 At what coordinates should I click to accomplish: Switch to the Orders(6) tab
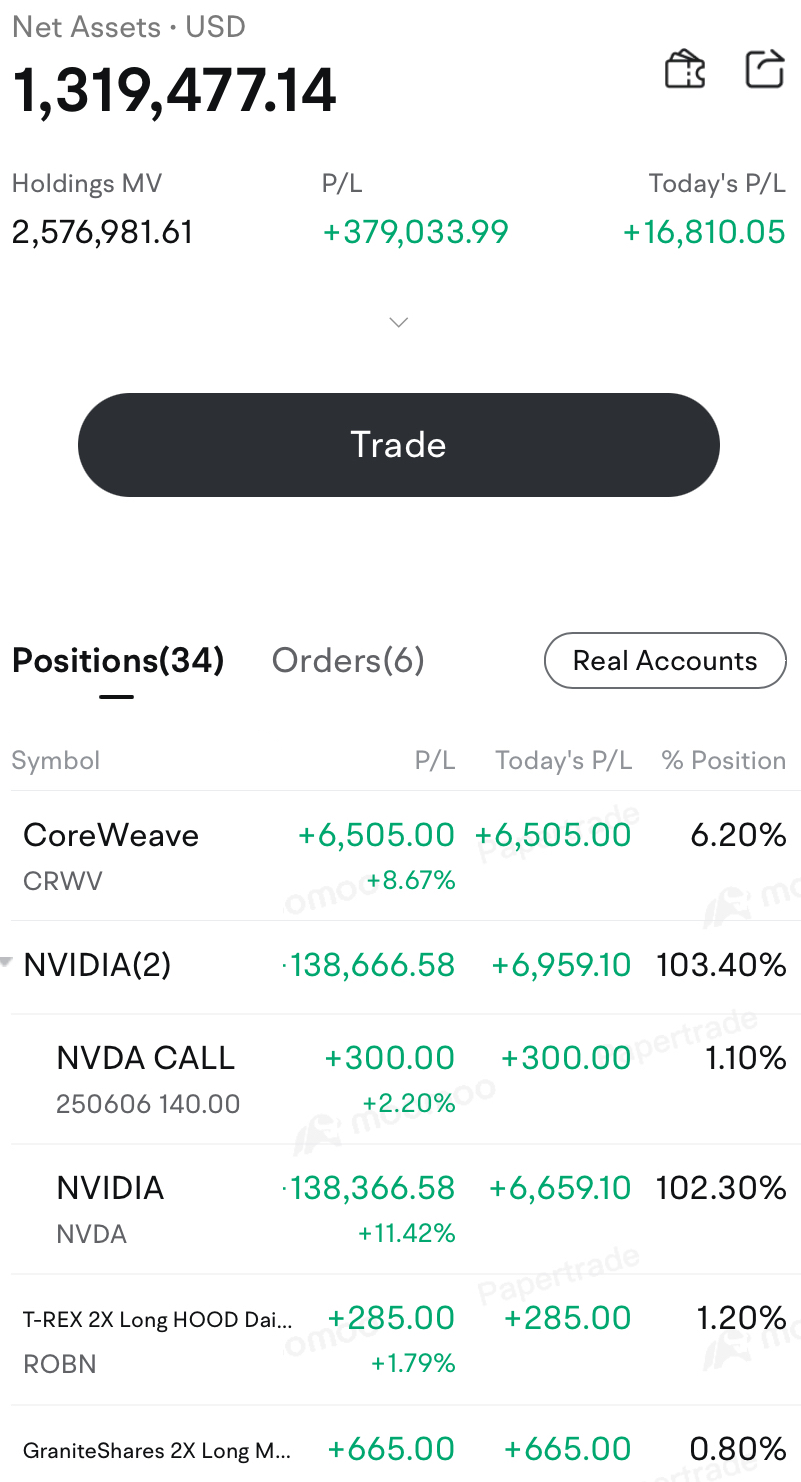coord(348,661)
